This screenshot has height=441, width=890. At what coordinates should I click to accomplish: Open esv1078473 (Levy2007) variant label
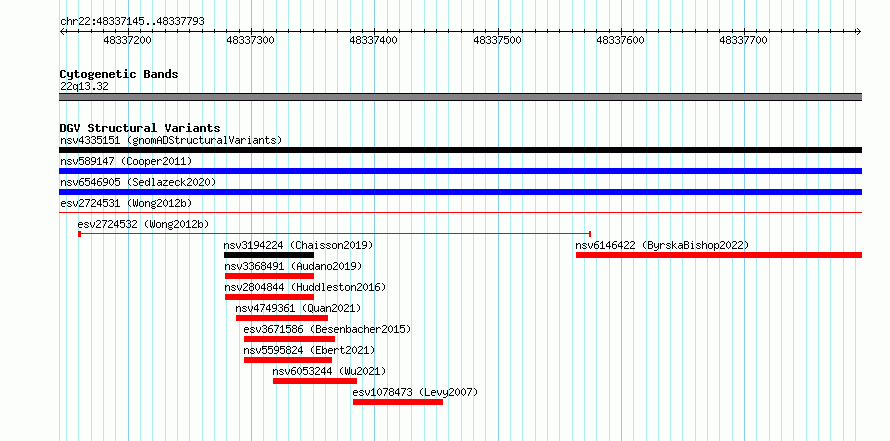coord(415,392)
